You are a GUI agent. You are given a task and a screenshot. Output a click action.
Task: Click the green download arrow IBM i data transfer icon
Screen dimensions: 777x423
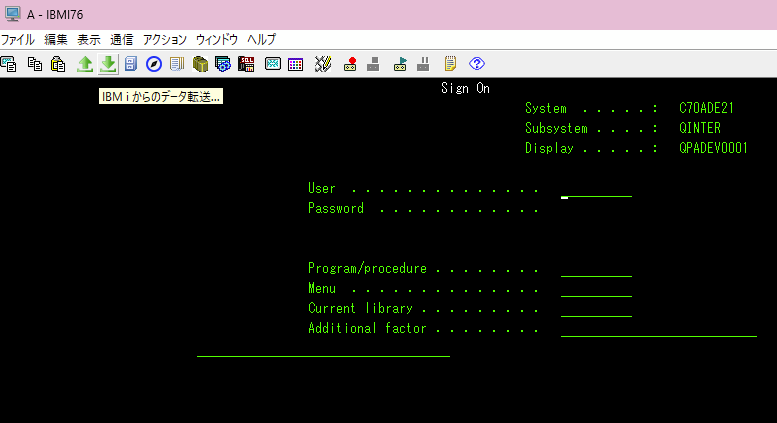pos(108,64)
